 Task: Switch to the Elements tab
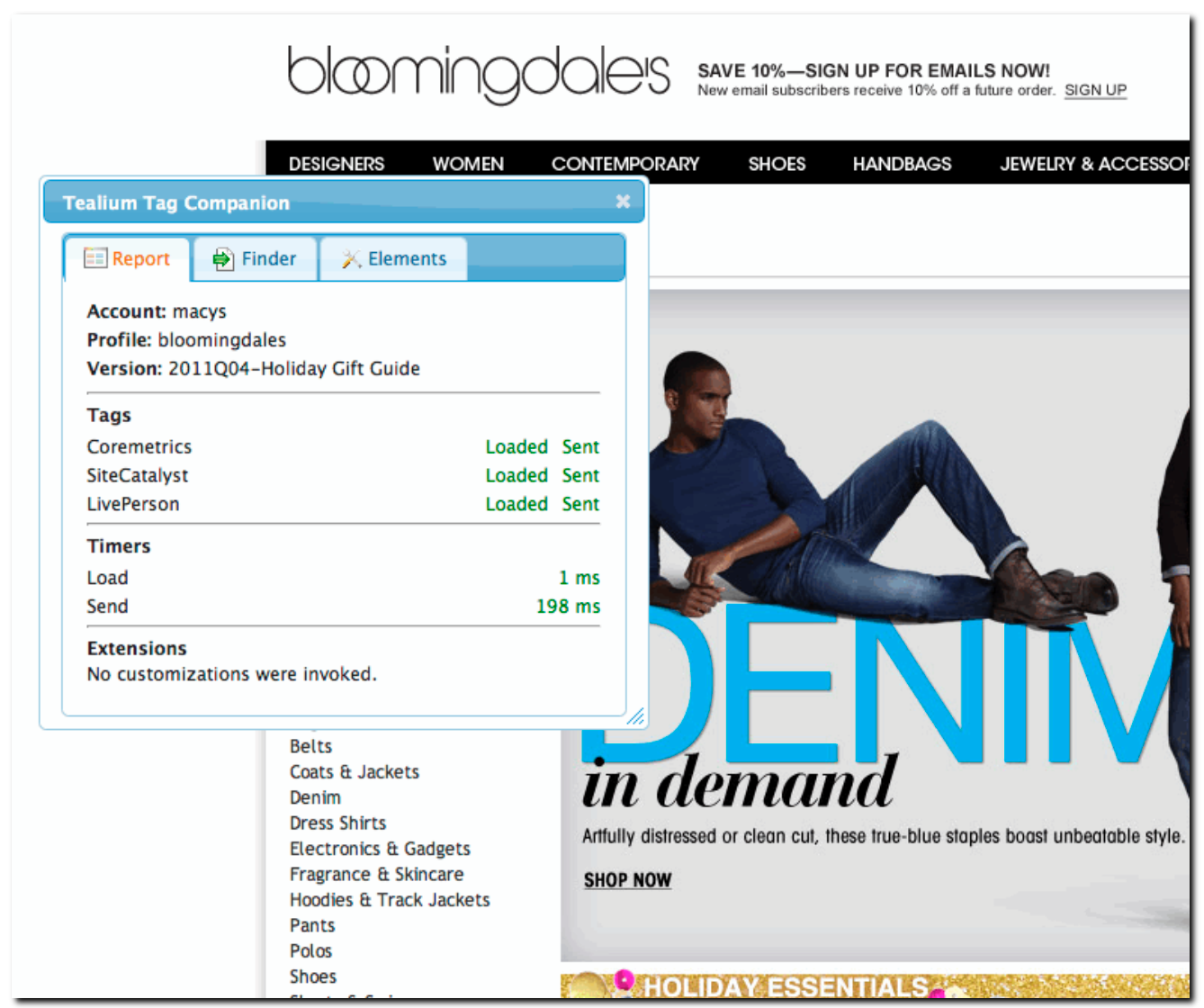point(393,259)
